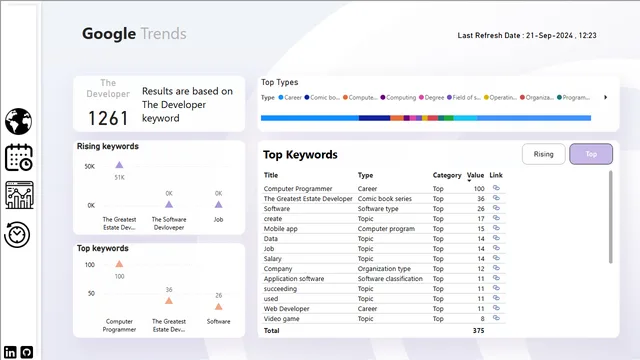Image resolution: width=640 pixels, height=360 pixels.
Task: Open link icon for Company row
Action: [x=496, y=268]
